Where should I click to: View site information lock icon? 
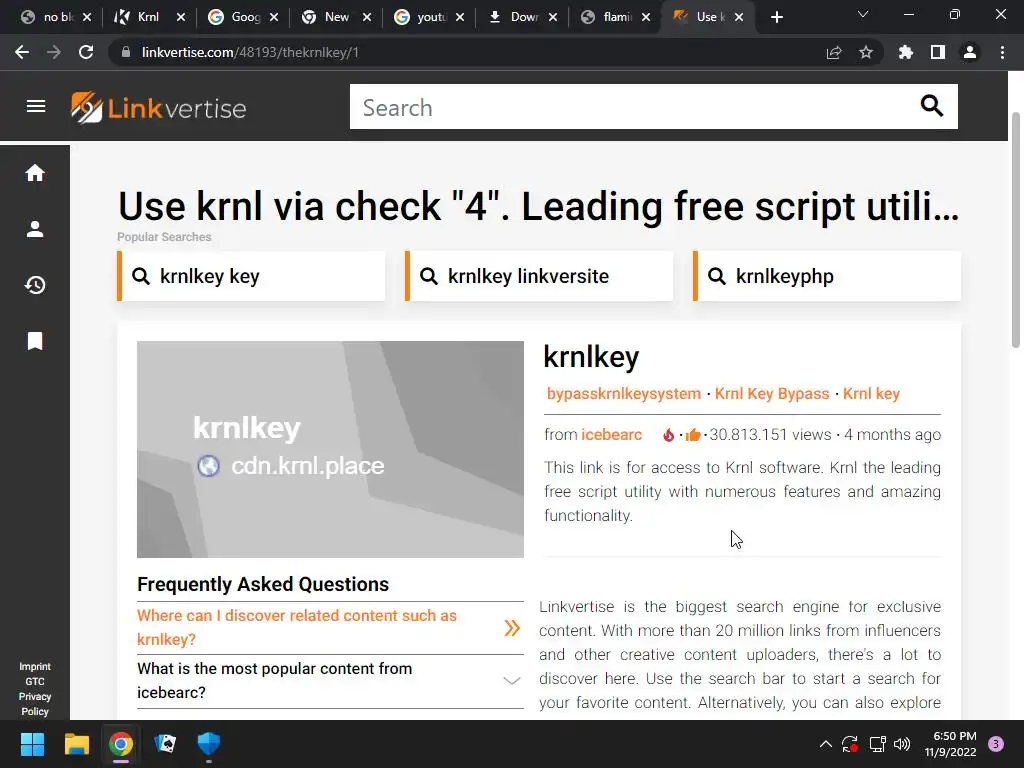click(126, 52)
